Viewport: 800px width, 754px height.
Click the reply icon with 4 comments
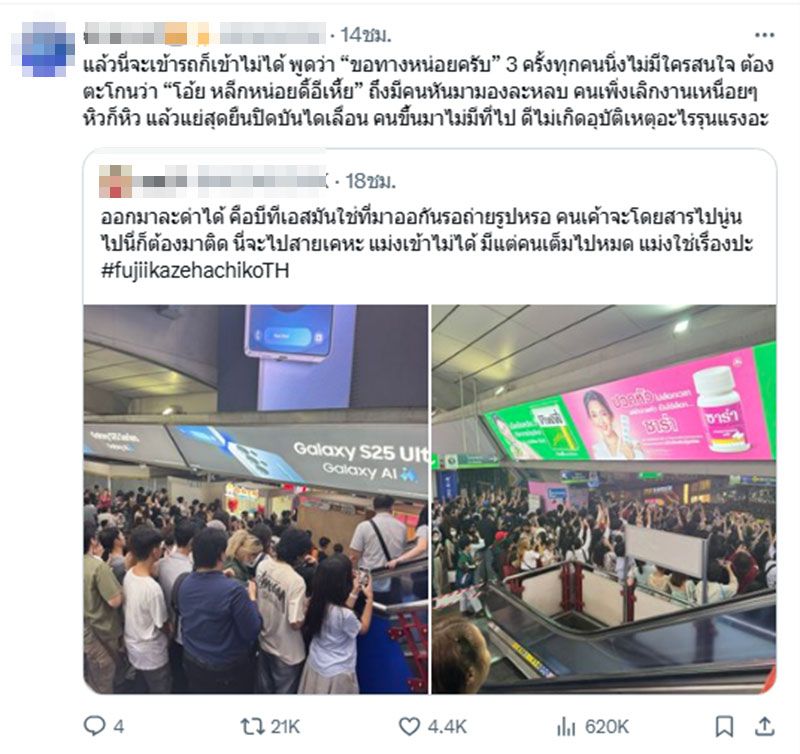click(x=94, y=726)
